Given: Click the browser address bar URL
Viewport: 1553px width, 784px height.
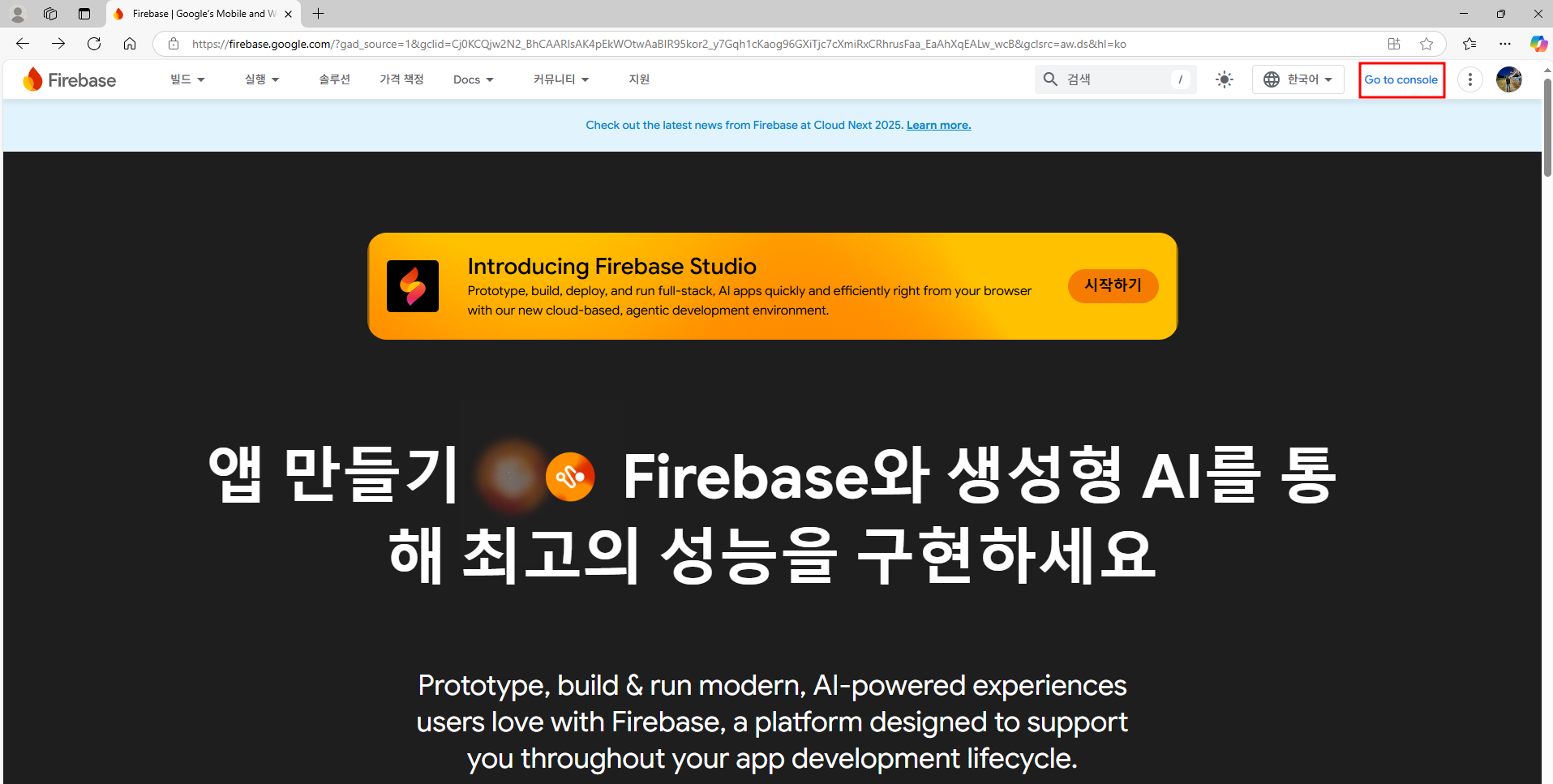Looking at the screenshot, I should [x=659, y=44].
